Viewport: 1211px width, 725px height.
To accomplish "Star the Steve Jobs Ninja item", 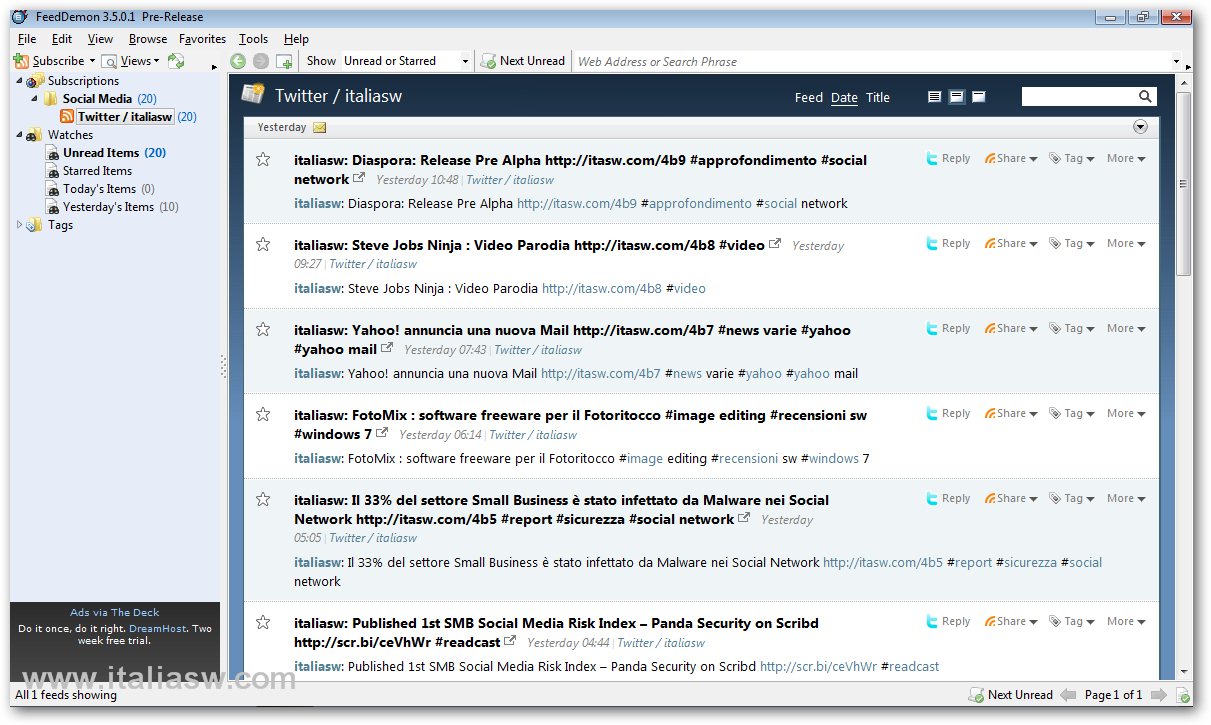I will (x=263, y=244).
